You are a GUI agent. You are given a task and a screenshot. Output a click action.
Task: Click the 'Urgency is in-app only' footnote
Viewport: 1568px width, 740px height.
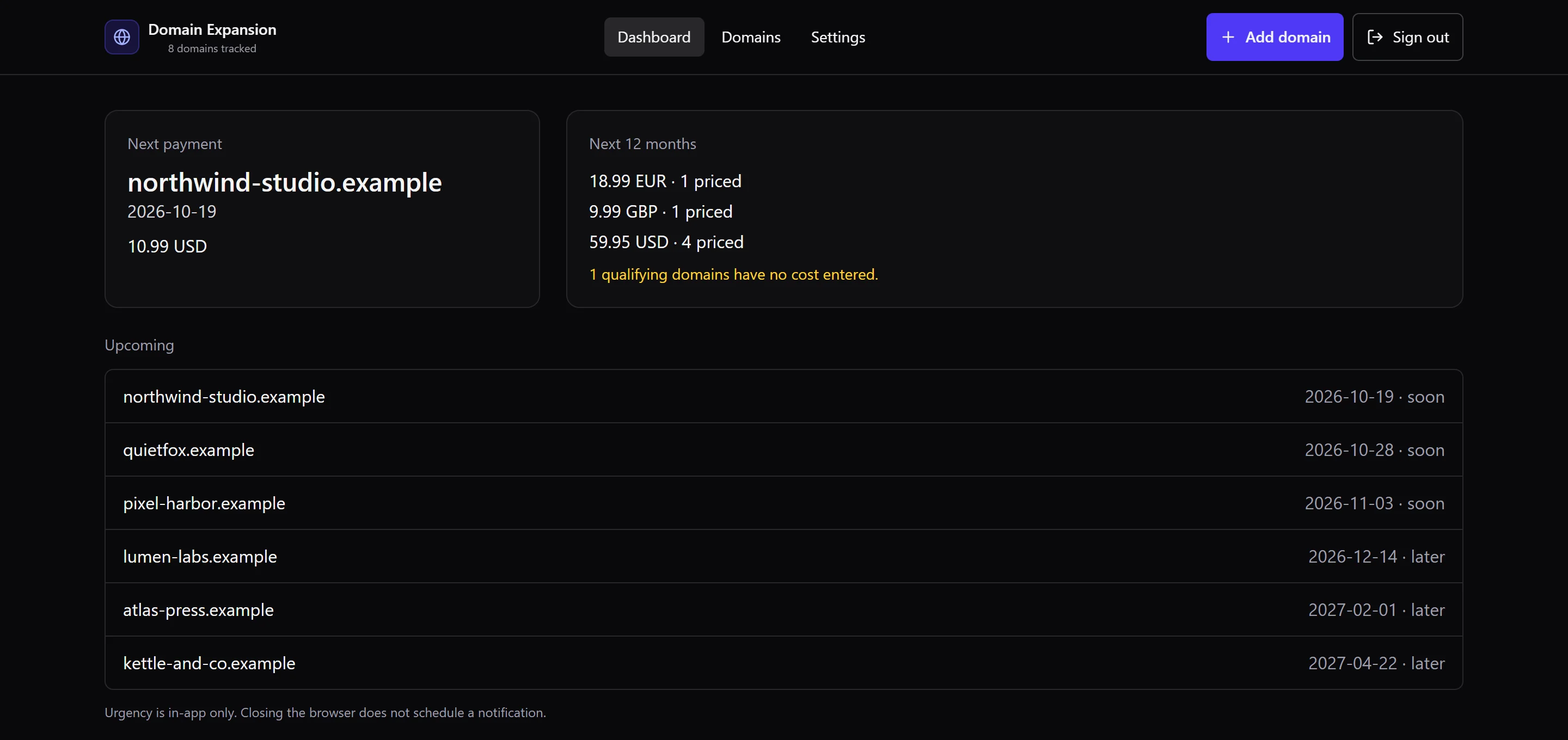325,713
